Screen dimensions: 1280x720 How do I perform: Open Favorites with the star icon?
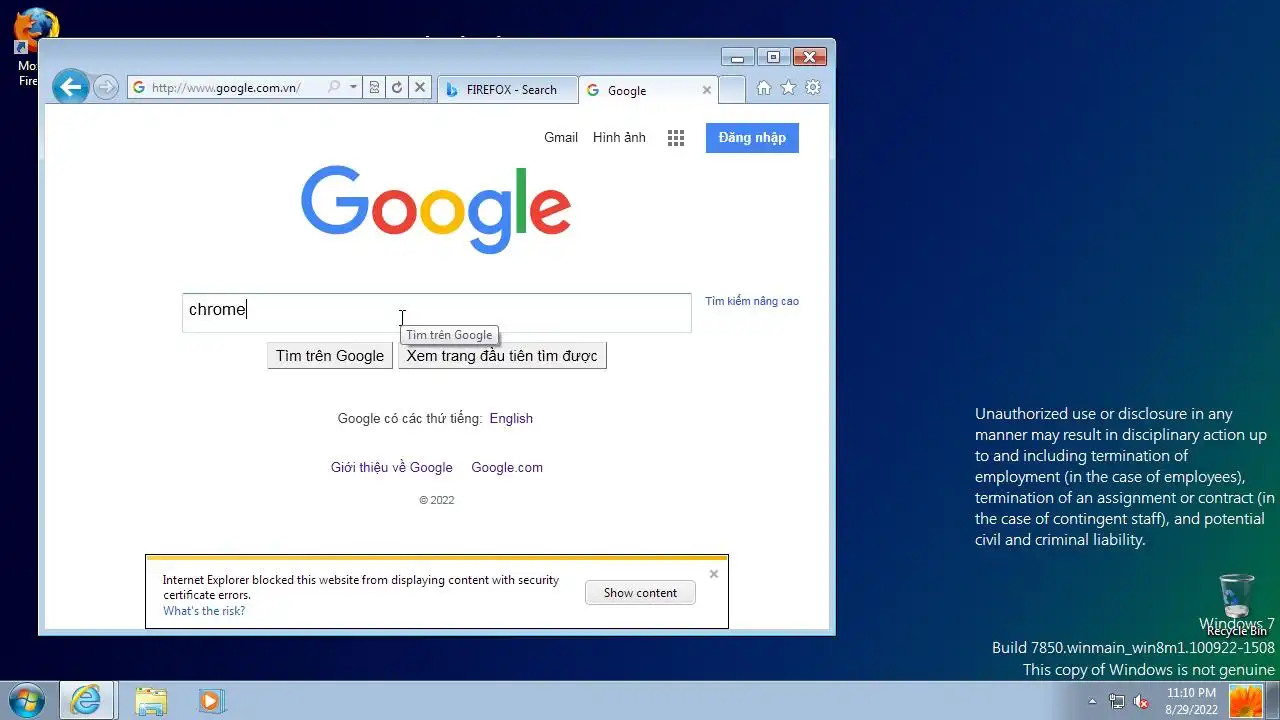pos(788,88)
